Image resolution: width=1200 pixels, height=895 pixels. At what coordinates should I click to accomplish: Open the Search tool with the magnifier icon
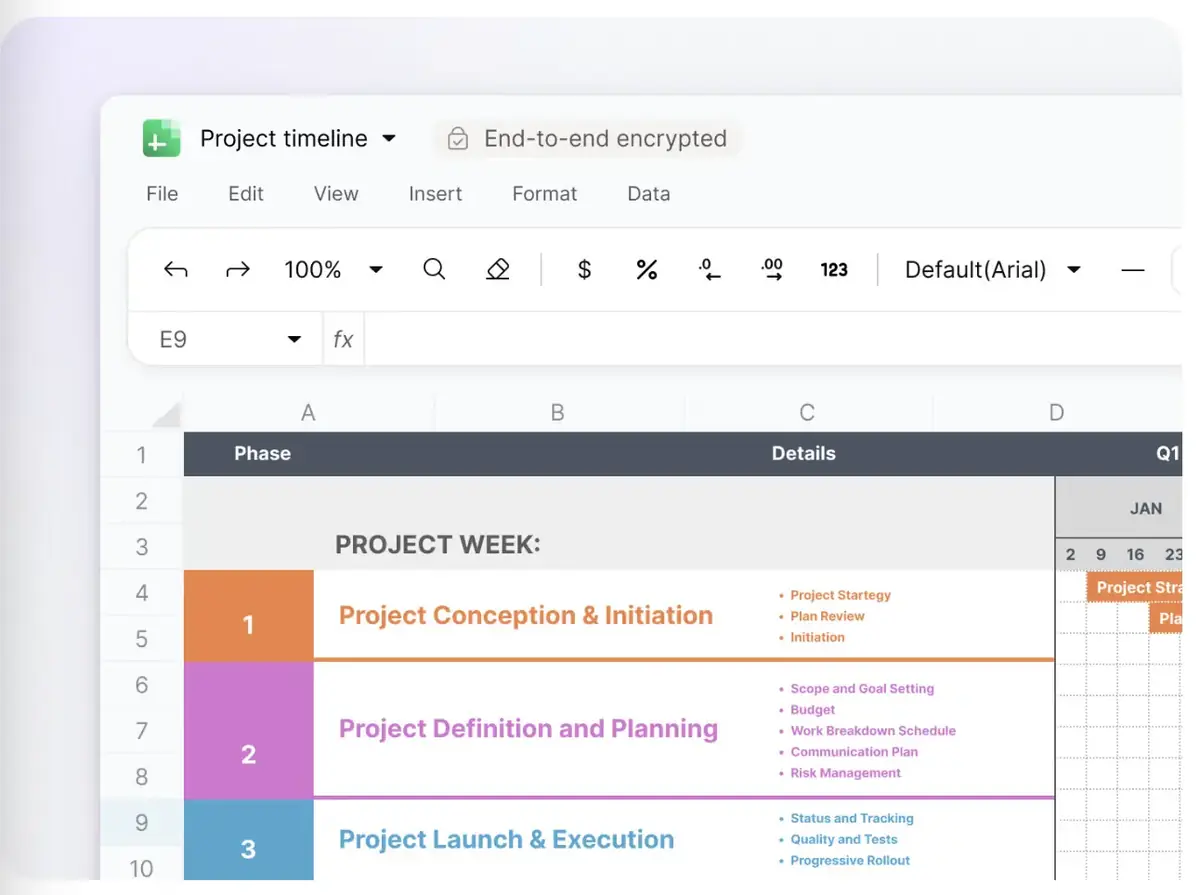pyautogui.click(x=434, y=269)
